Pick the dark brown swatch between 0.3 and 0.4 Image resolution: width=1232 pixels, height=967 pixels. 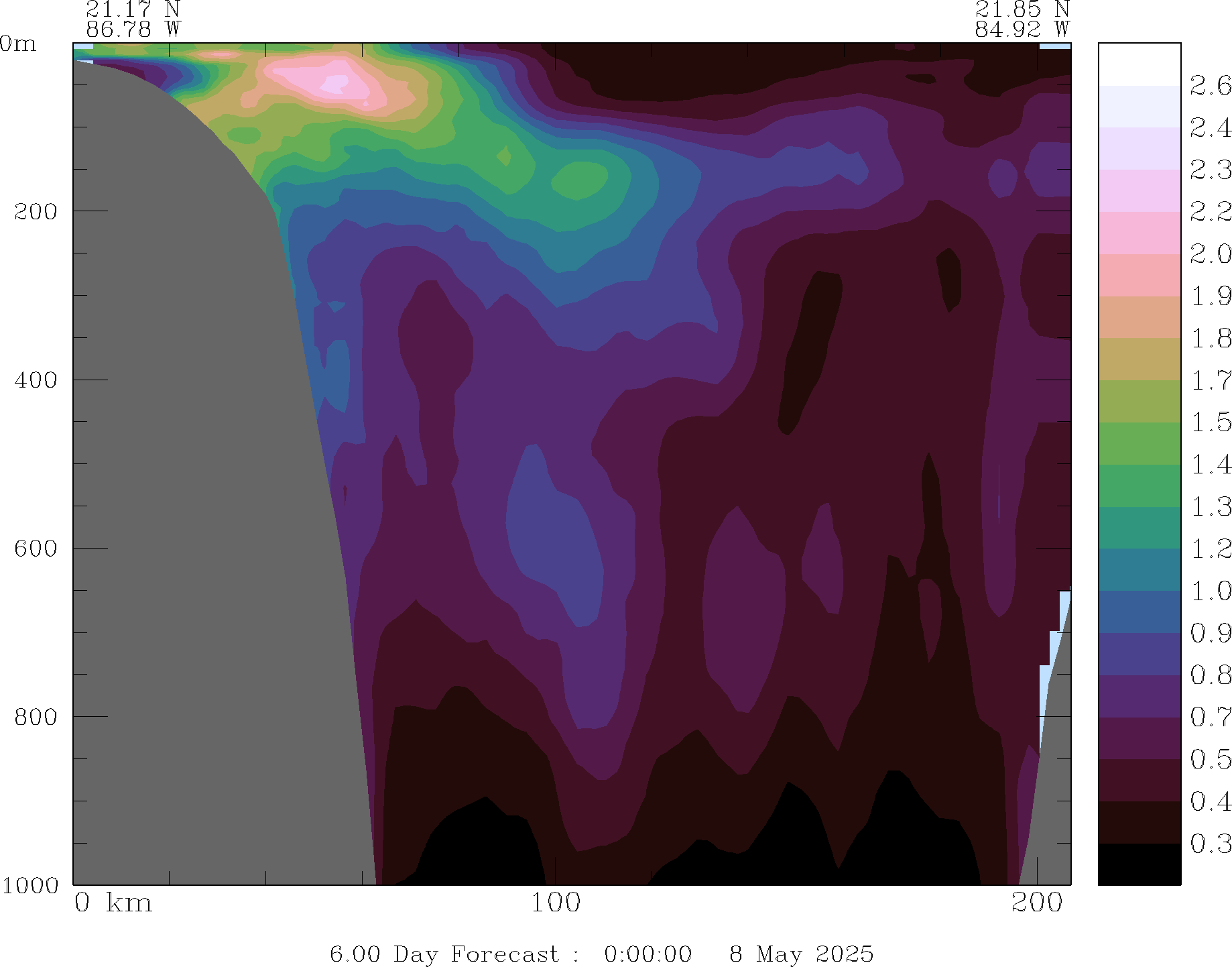coord(1139,822)
